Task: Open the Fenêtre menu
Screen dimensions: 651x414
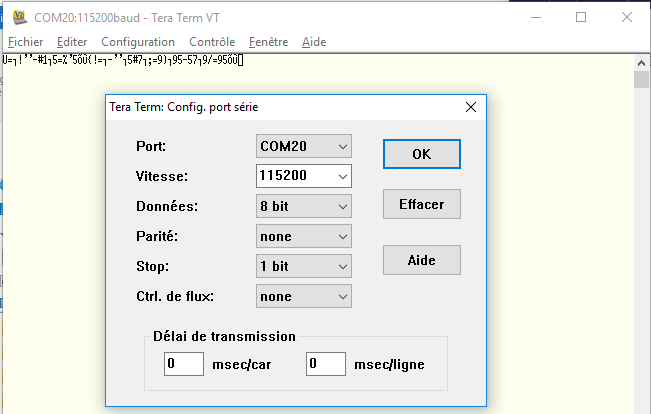Action: [268, 42]
